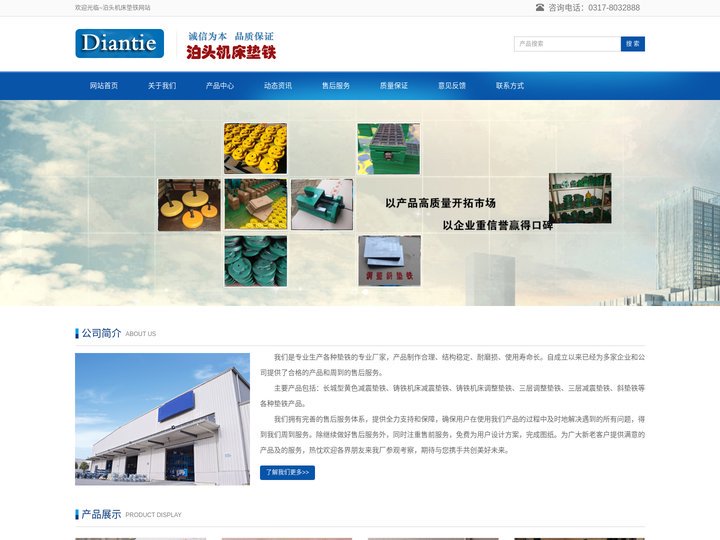Open the 关于我们 menu item
The width and height of the screenshot is (720, 540).
point(162,86)
